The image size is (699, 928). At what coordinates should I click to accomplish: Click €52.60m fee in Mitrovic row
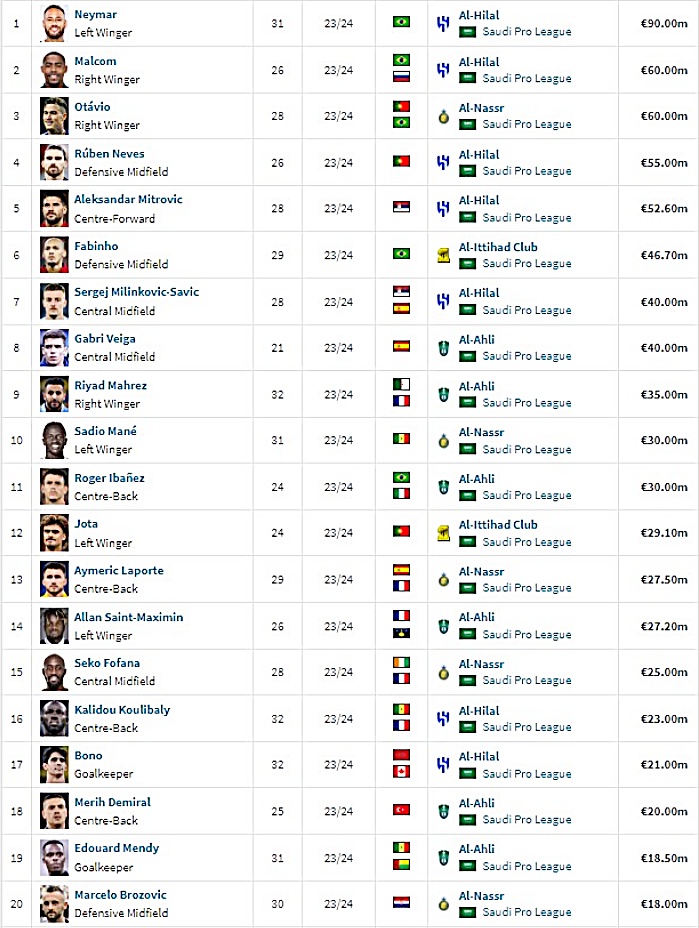point(663,208)
